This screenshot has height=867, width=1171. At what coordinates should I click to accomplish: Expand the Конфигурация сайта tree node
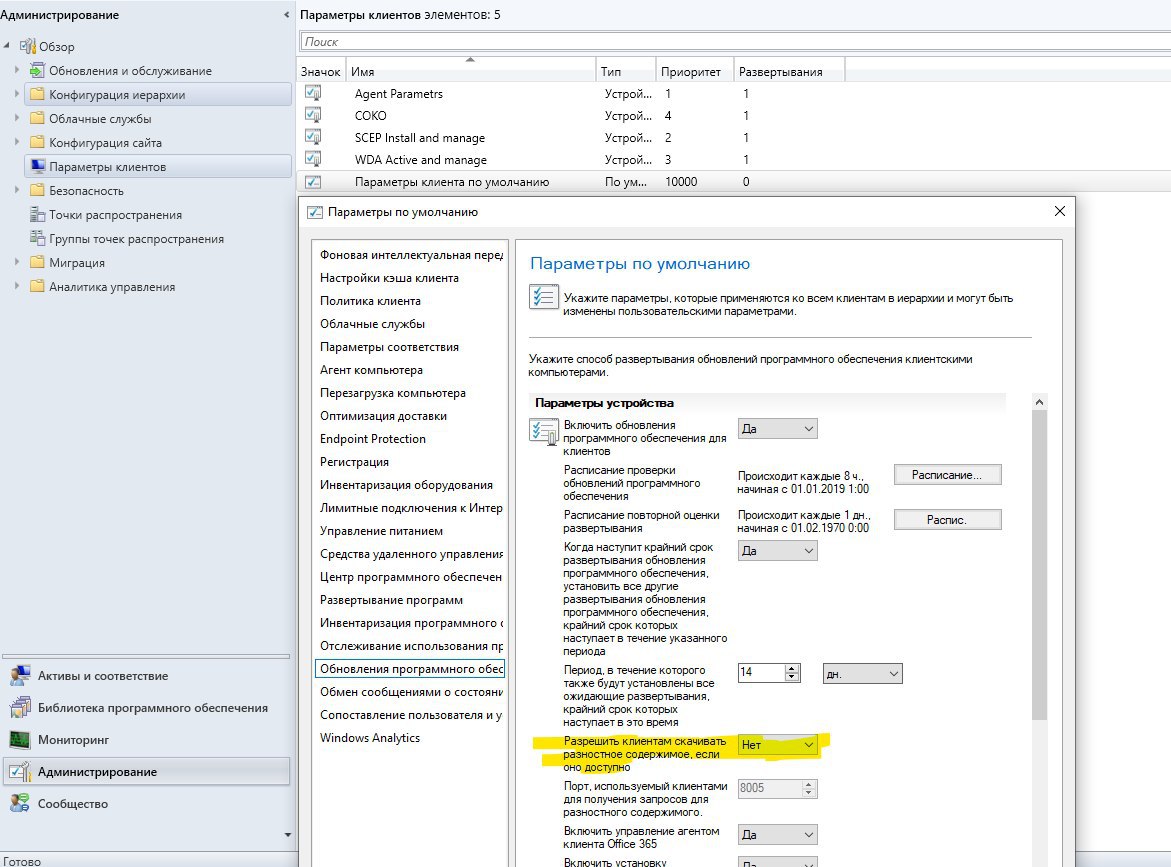pos(16,142)
